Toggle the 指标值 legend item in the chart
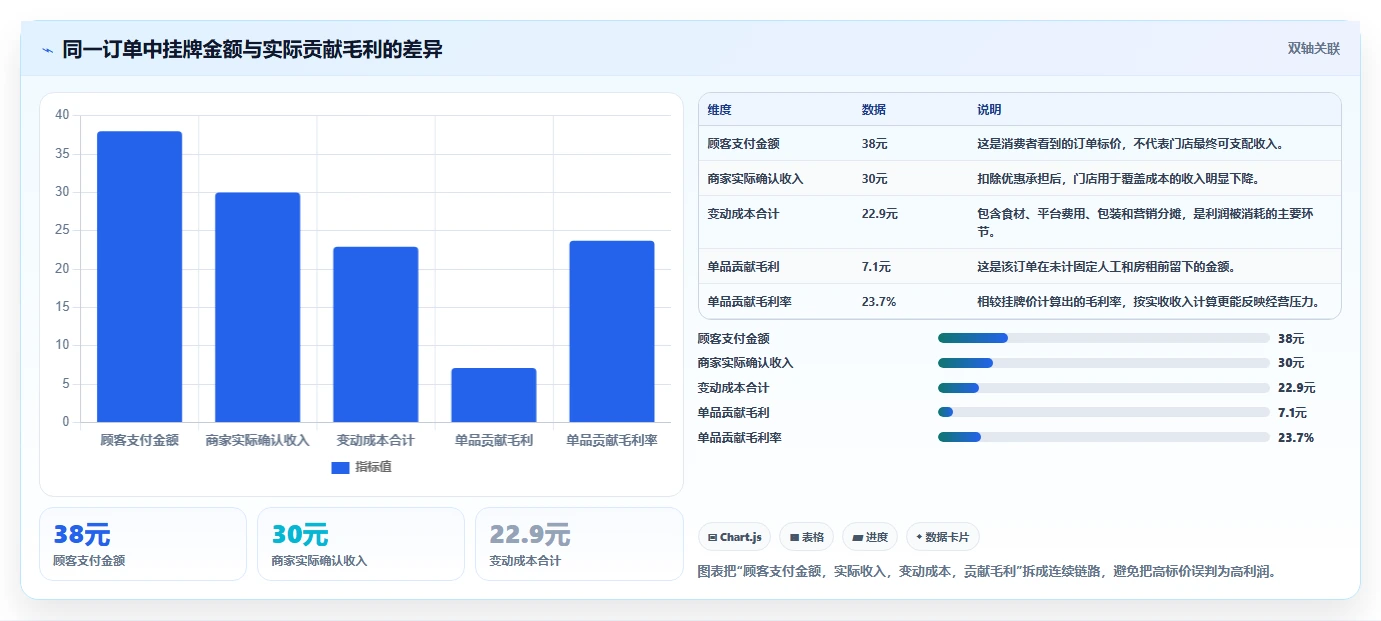 point(361,467)
